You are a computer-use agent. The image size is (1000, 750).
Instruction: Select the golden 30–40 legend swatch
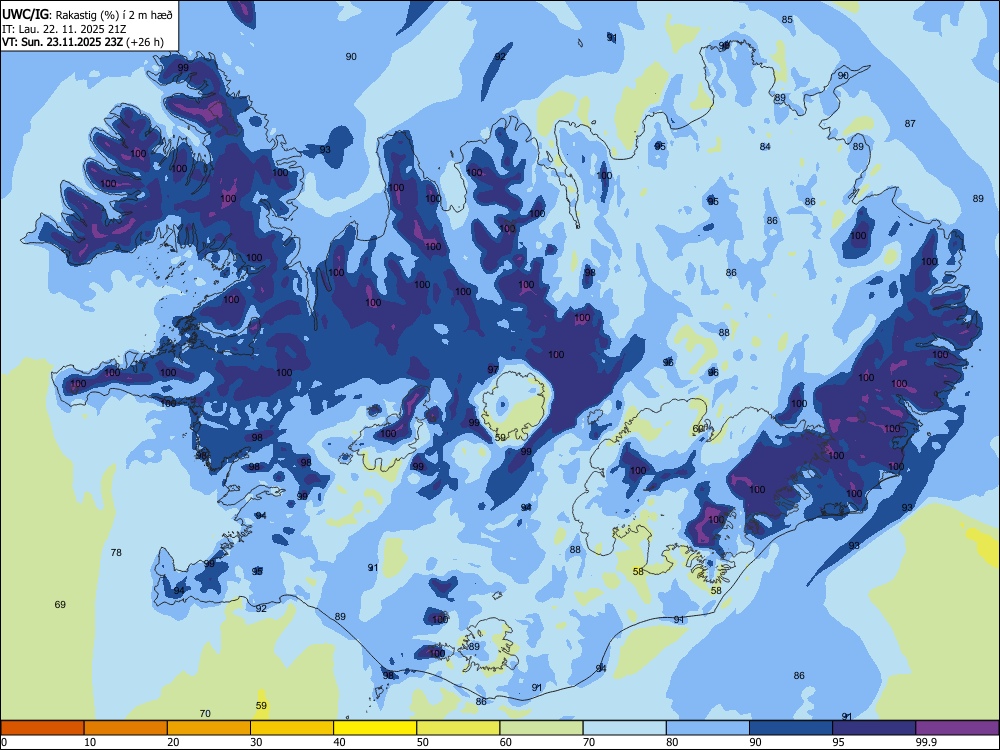(292, 728)
